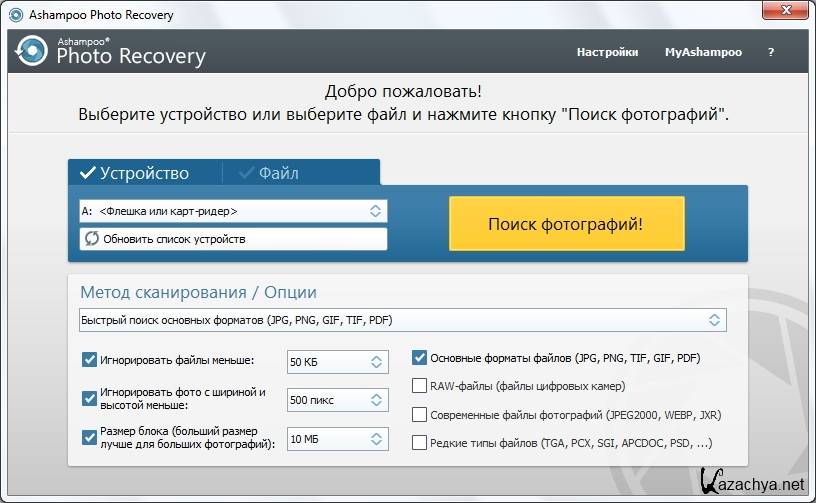The height and width of the screenshot is (503, 816).
Task: Enable RAW-файлы checkbox
Action: [x=420, y=385]
